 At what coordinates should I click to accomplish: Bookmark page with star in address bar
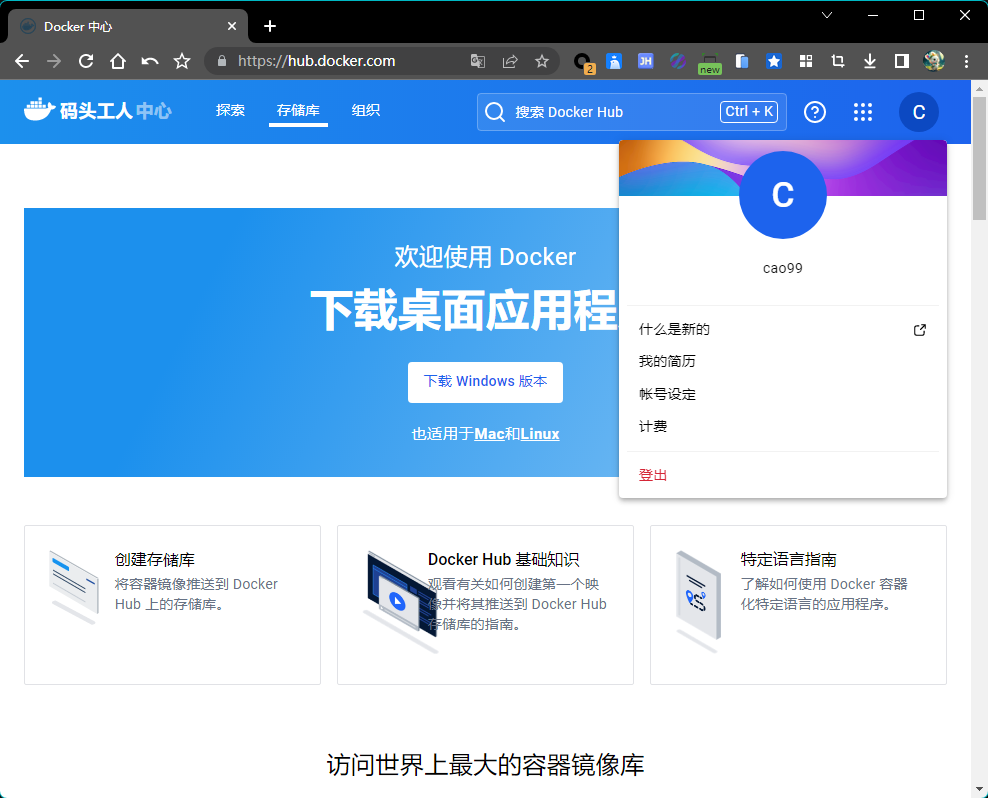tap(542, 61)
